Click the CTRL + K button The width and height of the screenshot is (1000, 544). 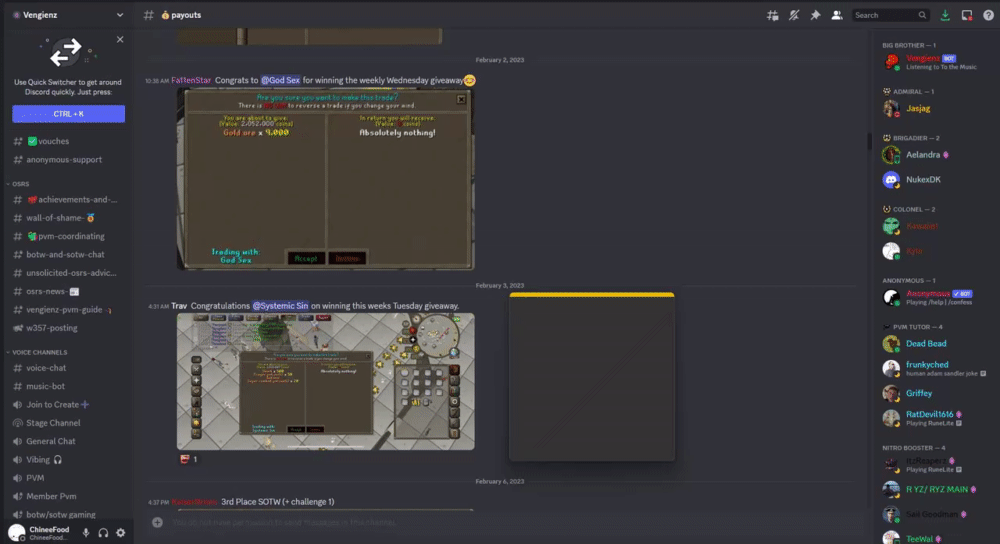(68, 114)
